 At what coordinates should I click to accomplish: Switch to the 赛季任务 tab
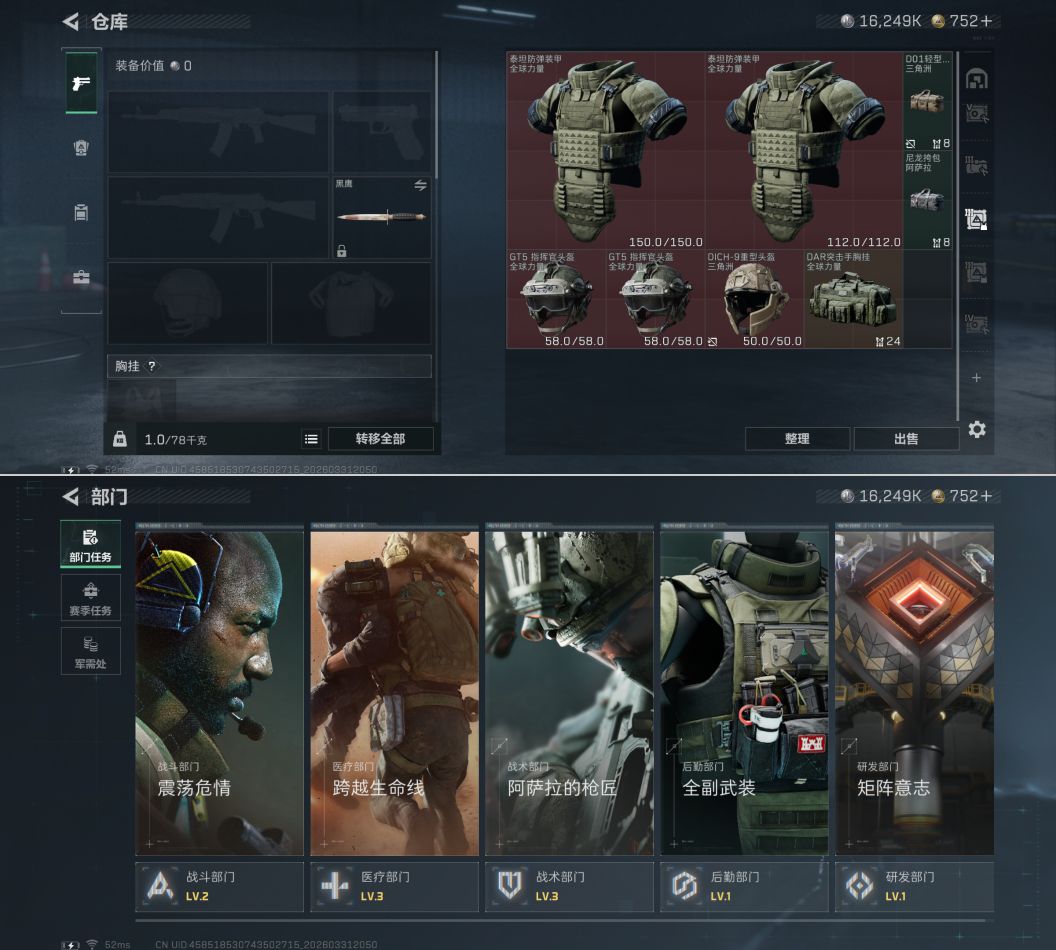[x=90, y=597]
